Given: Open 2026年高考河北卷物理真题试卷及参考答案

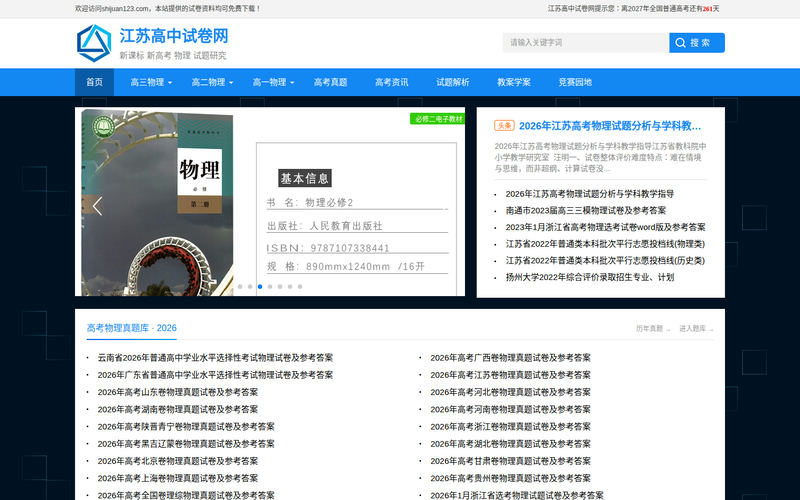Looking at the screenshot, I should pyautogui.click(x=510, y=392).
